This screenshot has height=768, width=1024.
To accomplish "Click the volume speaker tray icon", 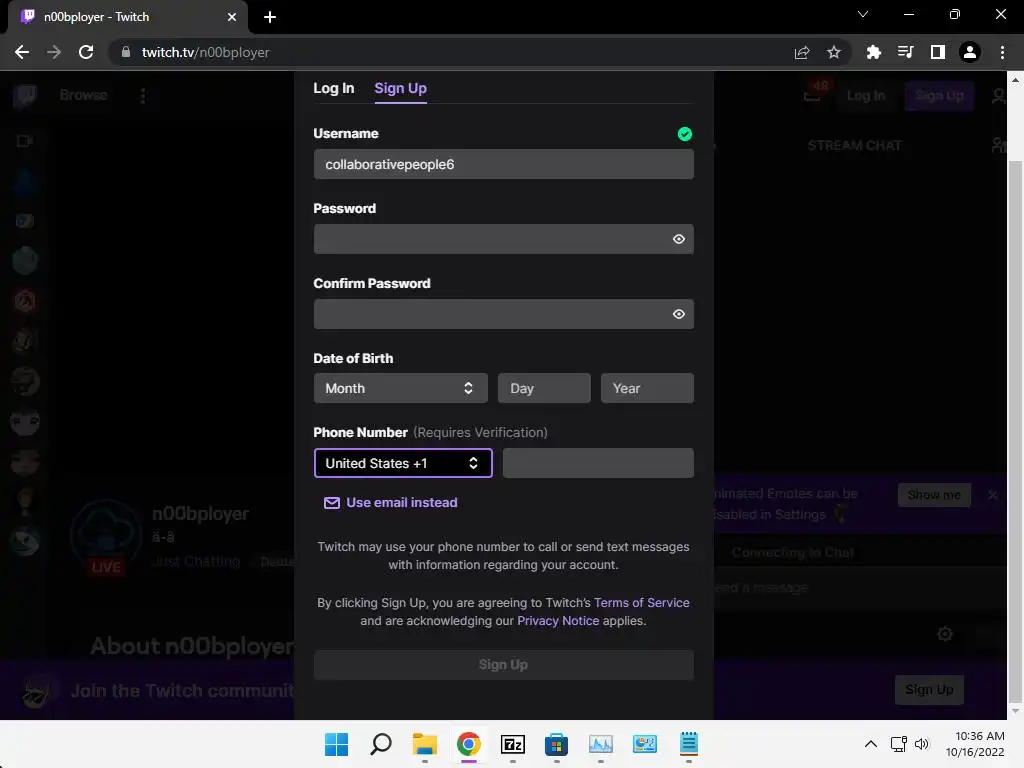I will tap(921, 744).
